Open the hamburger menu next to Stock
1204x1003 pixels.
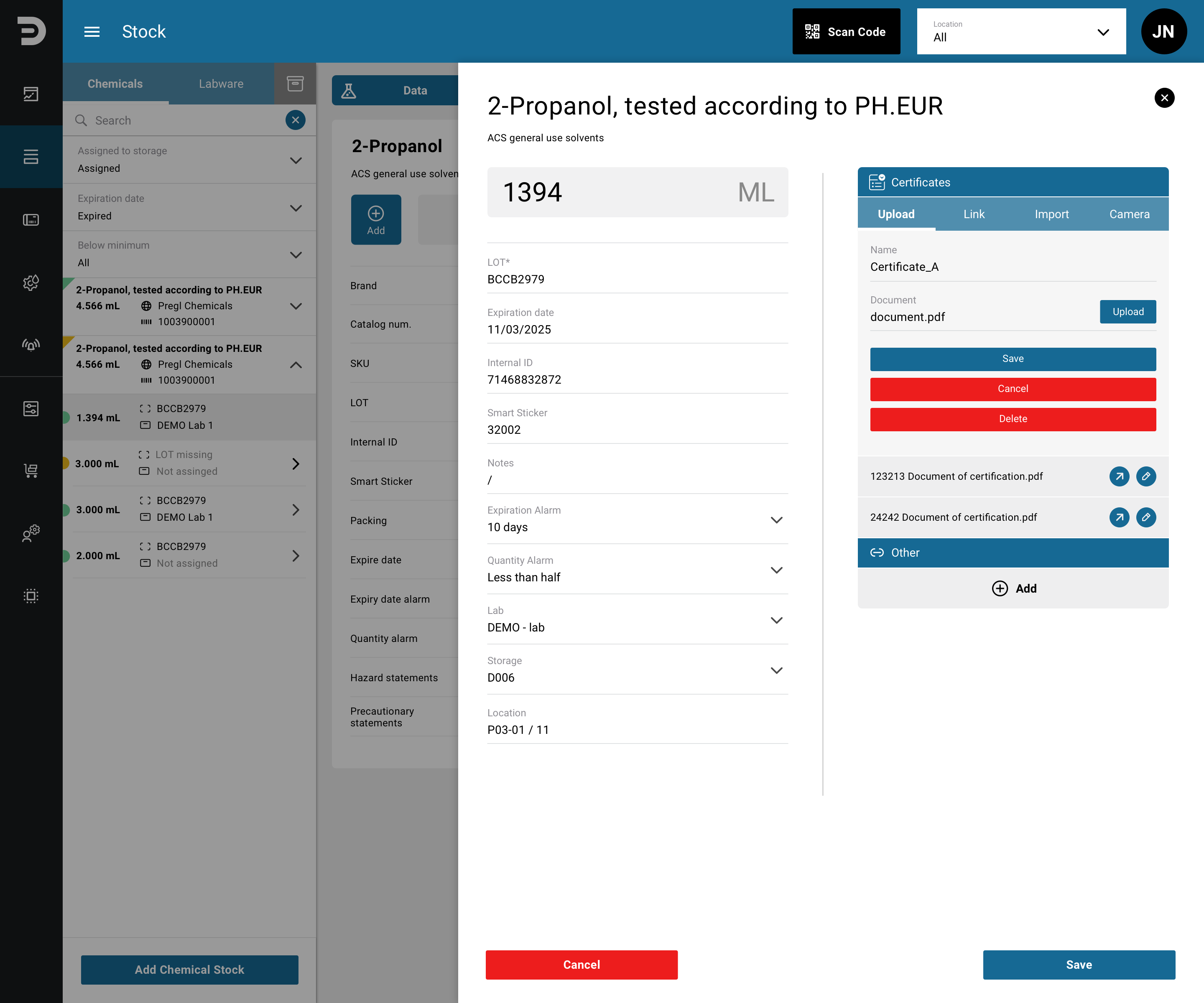(x=92, y=31)
